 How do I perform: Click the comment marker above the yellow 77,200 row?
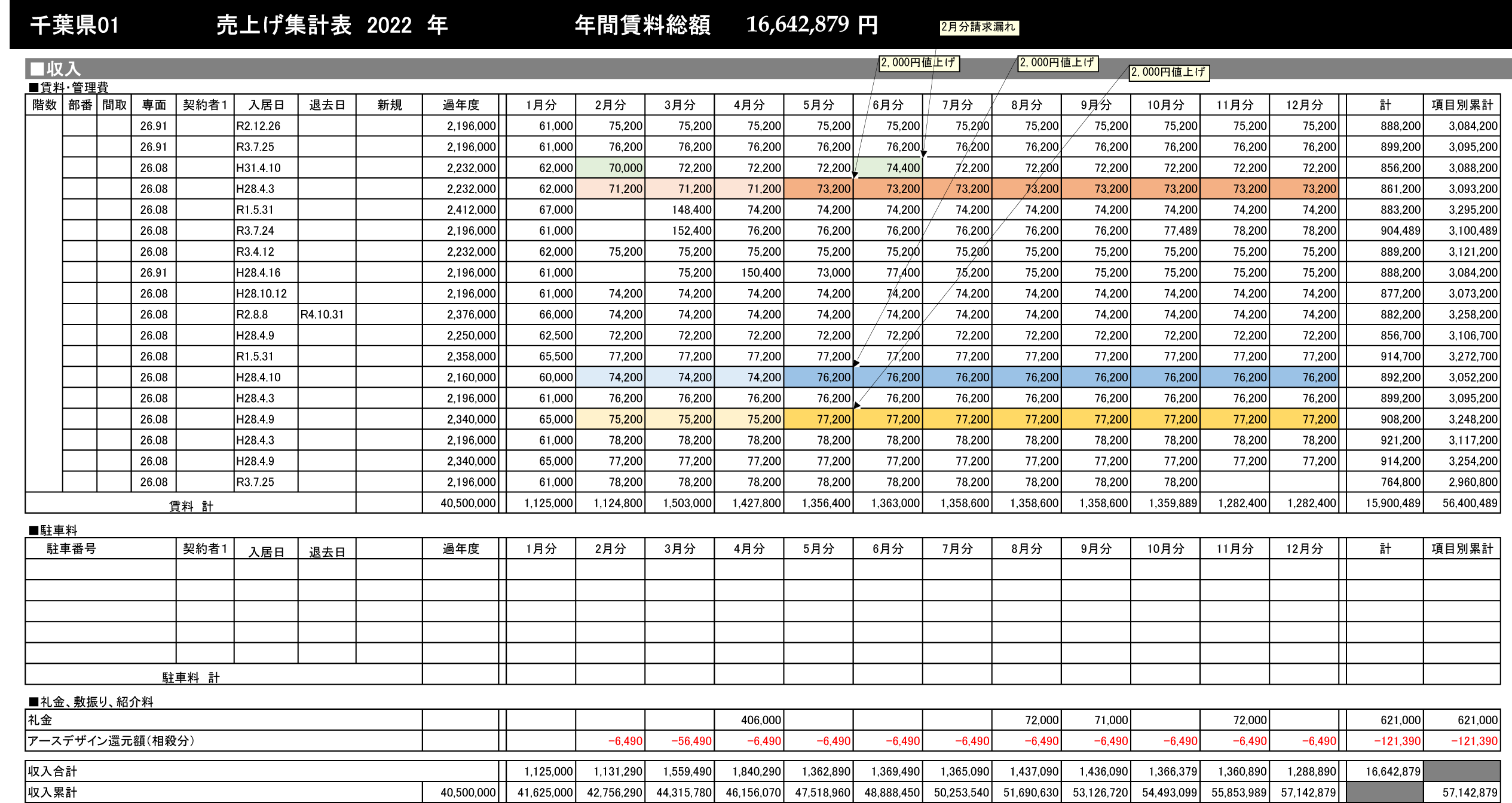pyautogui.click(x=856, y=405)
